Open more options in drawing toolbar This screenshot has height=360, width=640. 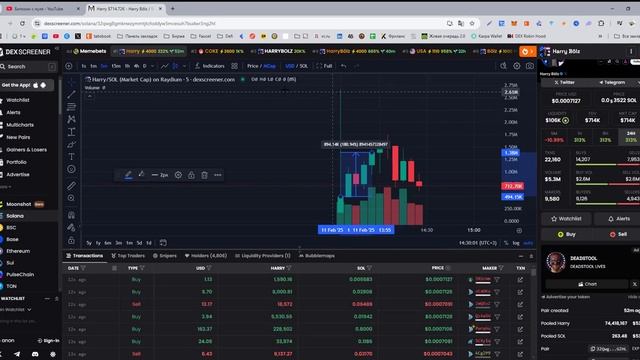tap(218, 175)
